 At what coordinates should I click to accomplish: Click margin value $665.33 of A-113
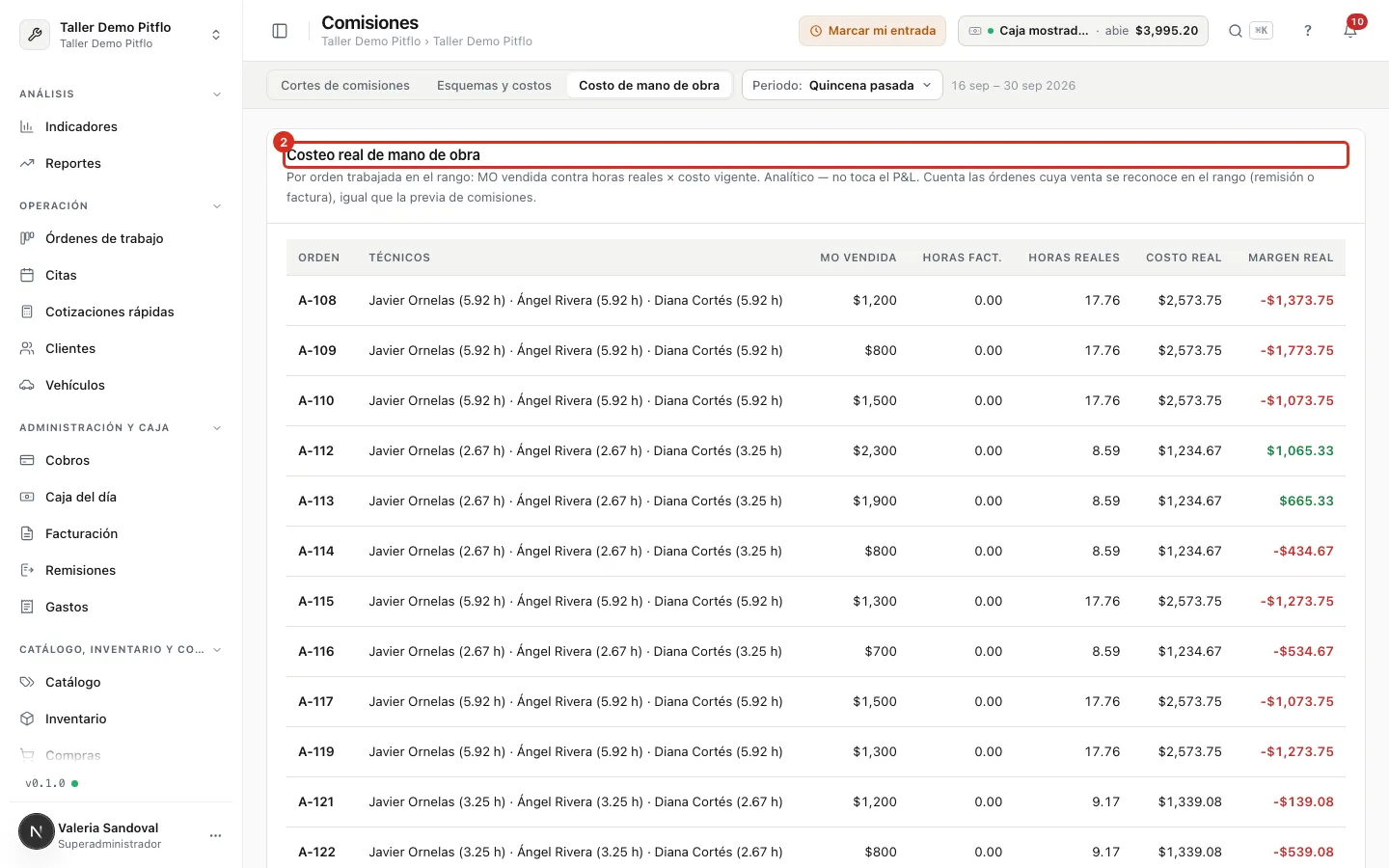pos(1306,502)
